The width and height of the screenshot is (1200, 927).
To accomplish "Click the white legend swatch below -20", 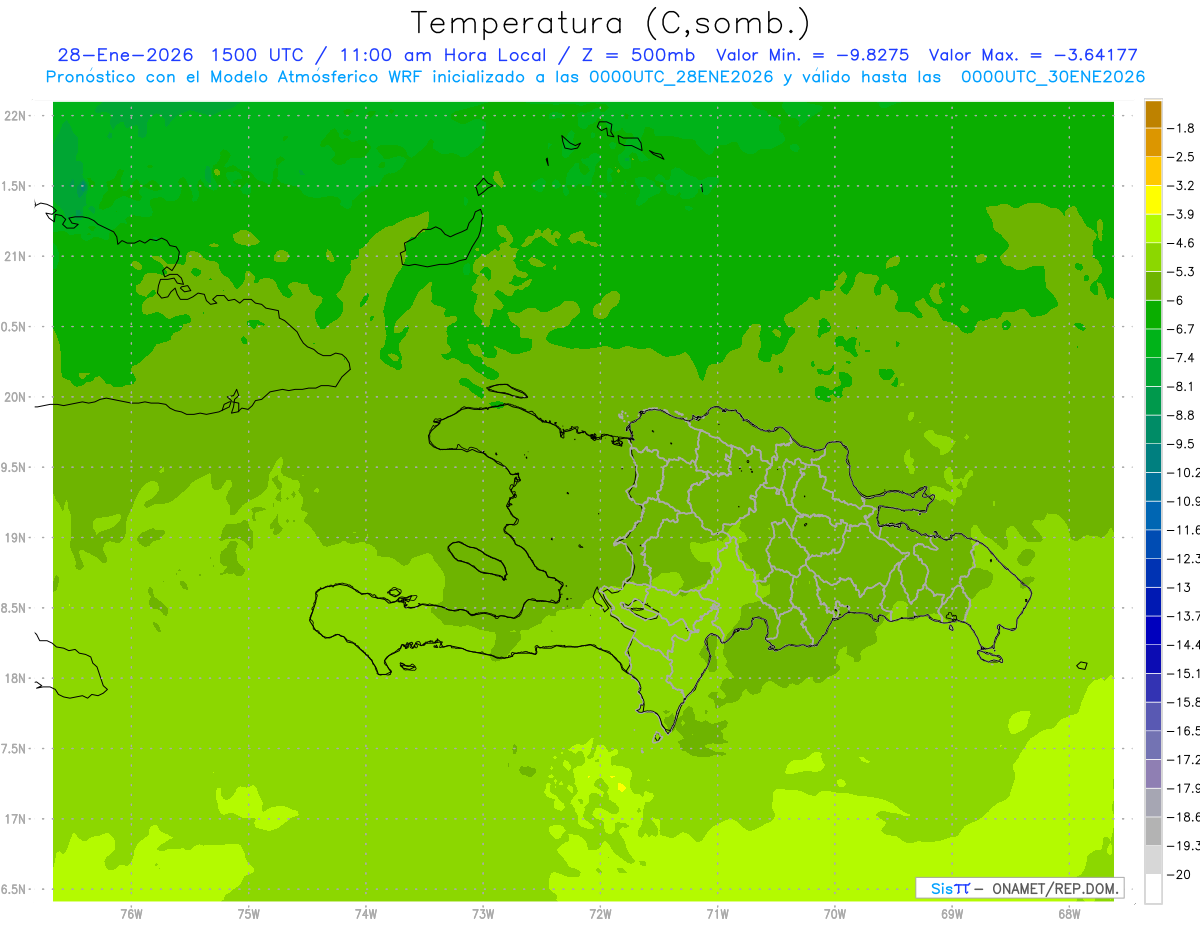I will coord(1153,889).
